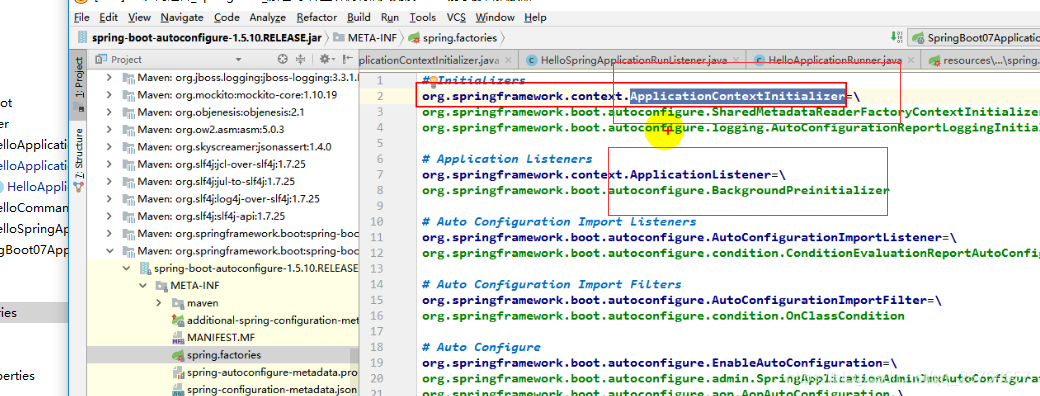Viewport: 1040px width, 396px height.
Task: Open the Build menu
Action: tap(359, 17)
